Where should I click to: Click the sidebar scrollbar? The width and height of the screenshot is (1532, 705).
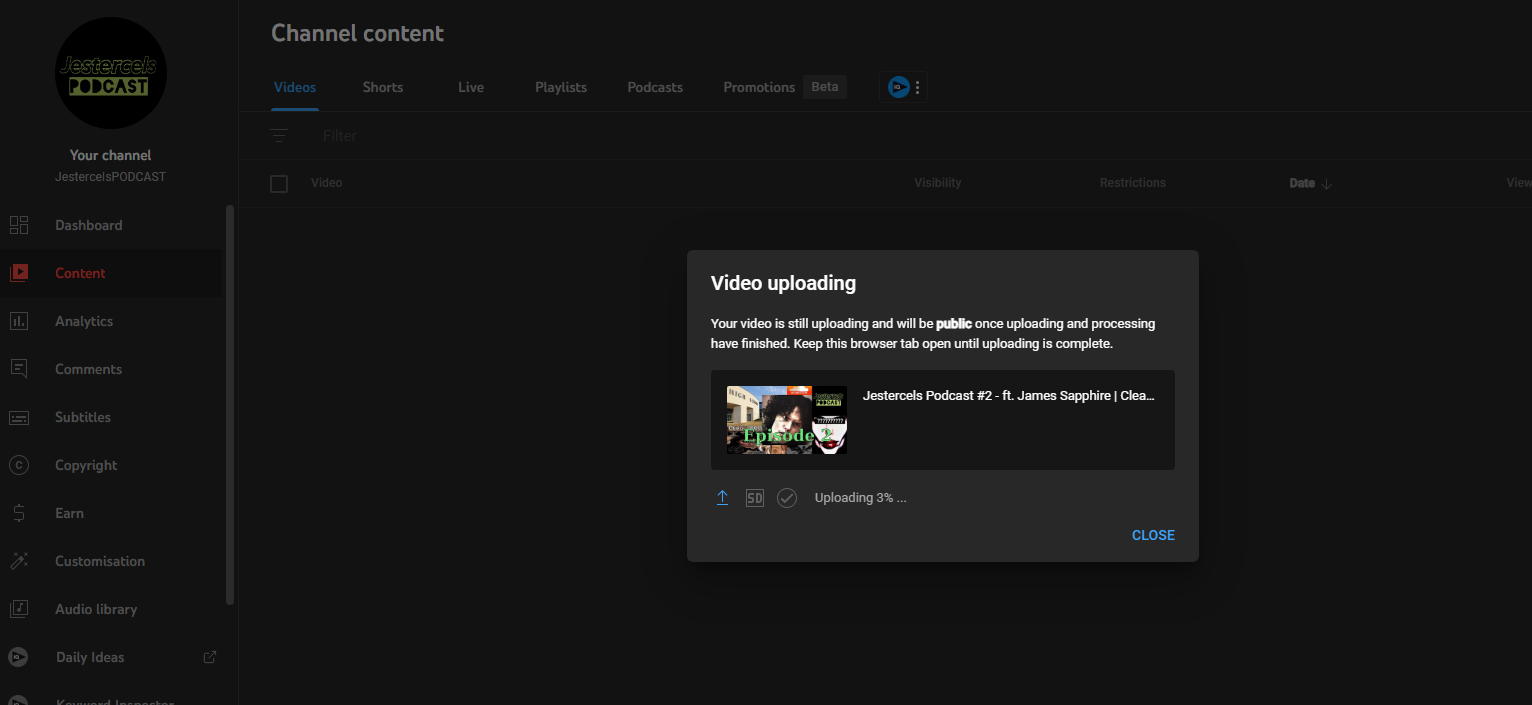(230, 405)
